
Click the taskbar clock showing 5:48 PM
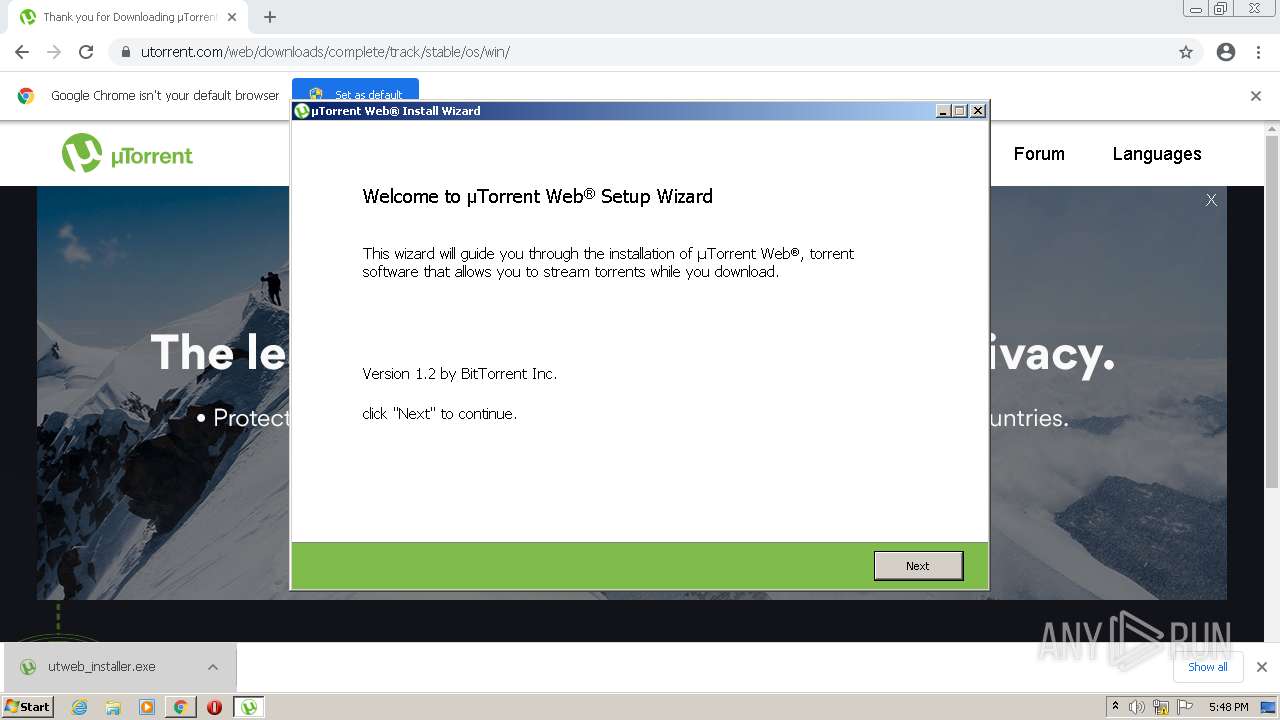point(1228,707)
